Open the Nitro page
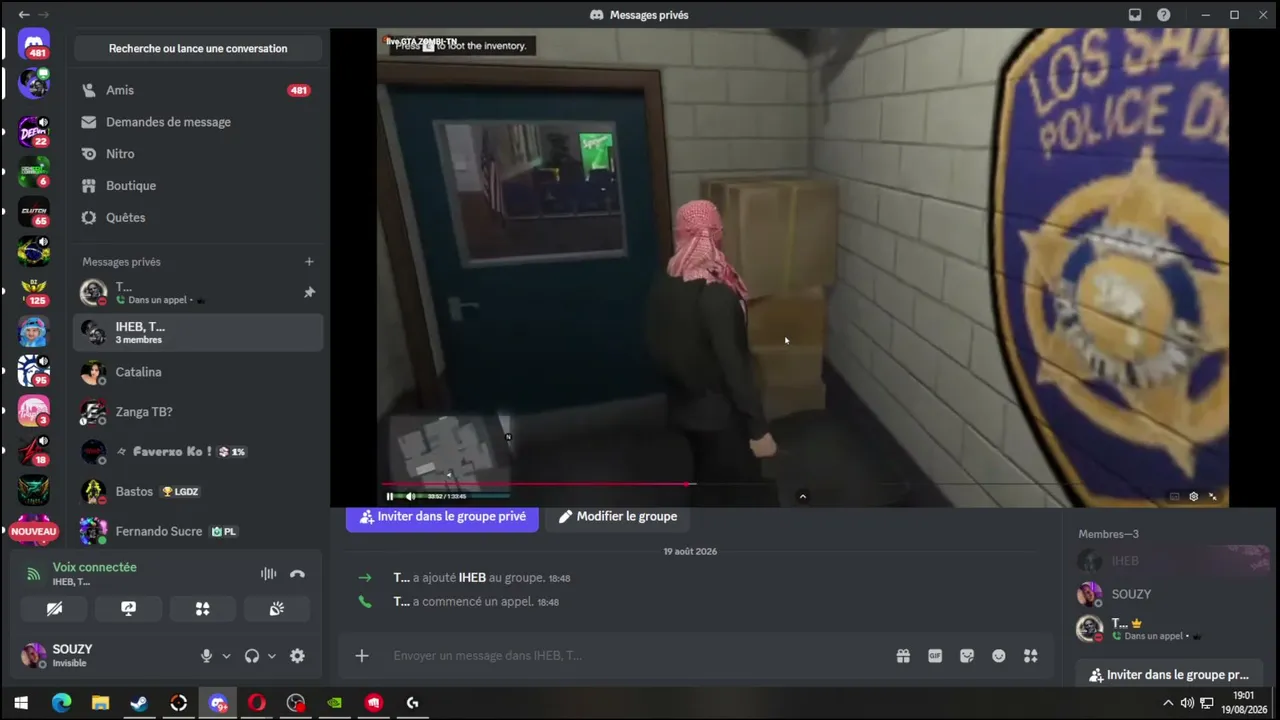 pos(198,154)
